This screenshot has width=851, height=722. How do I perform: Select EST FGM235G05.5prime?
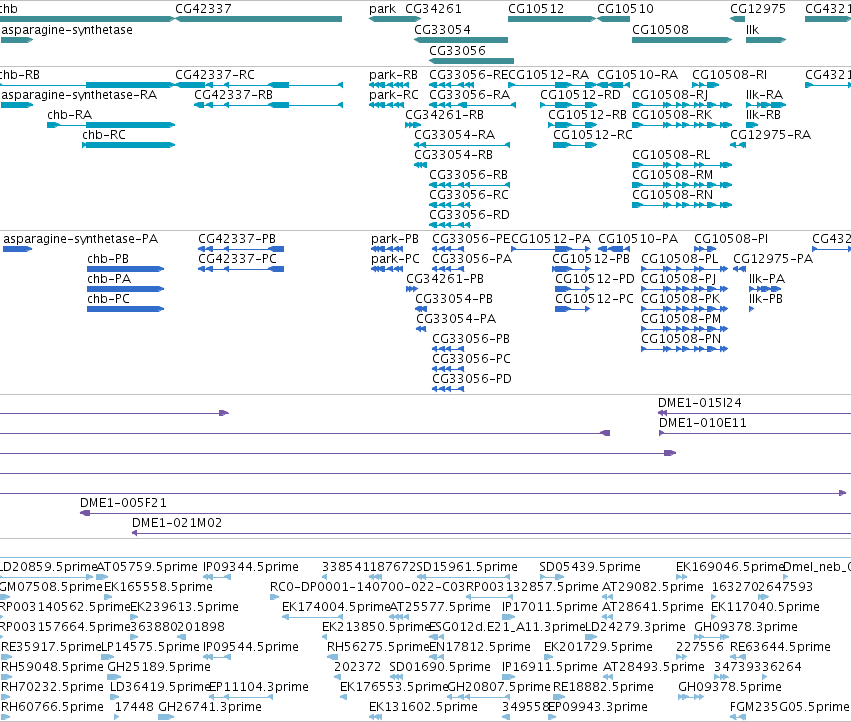coord(789,707)
